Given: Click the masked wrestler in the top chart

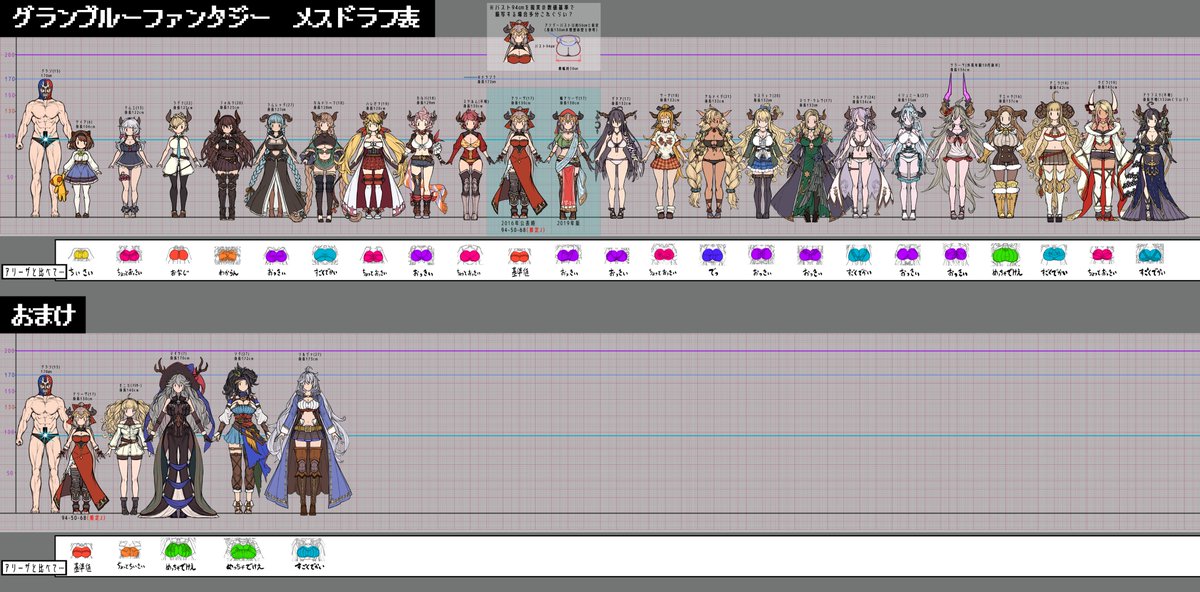Looking at the screenshot, I should tap(42, 147).
